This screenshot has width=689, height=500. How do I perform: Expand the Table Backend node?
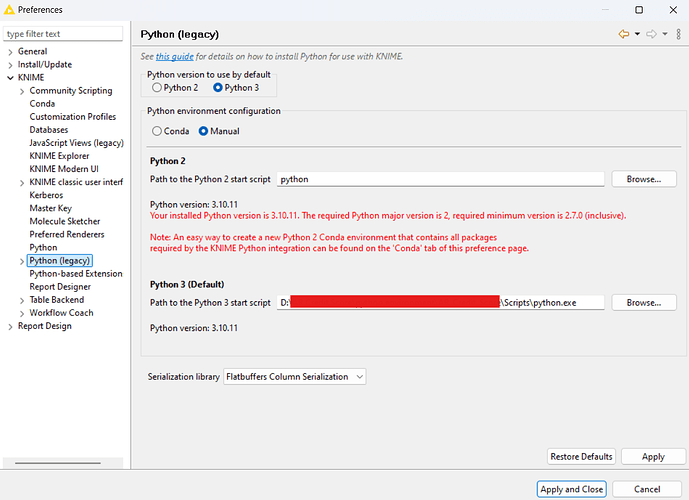pos(22,301)
